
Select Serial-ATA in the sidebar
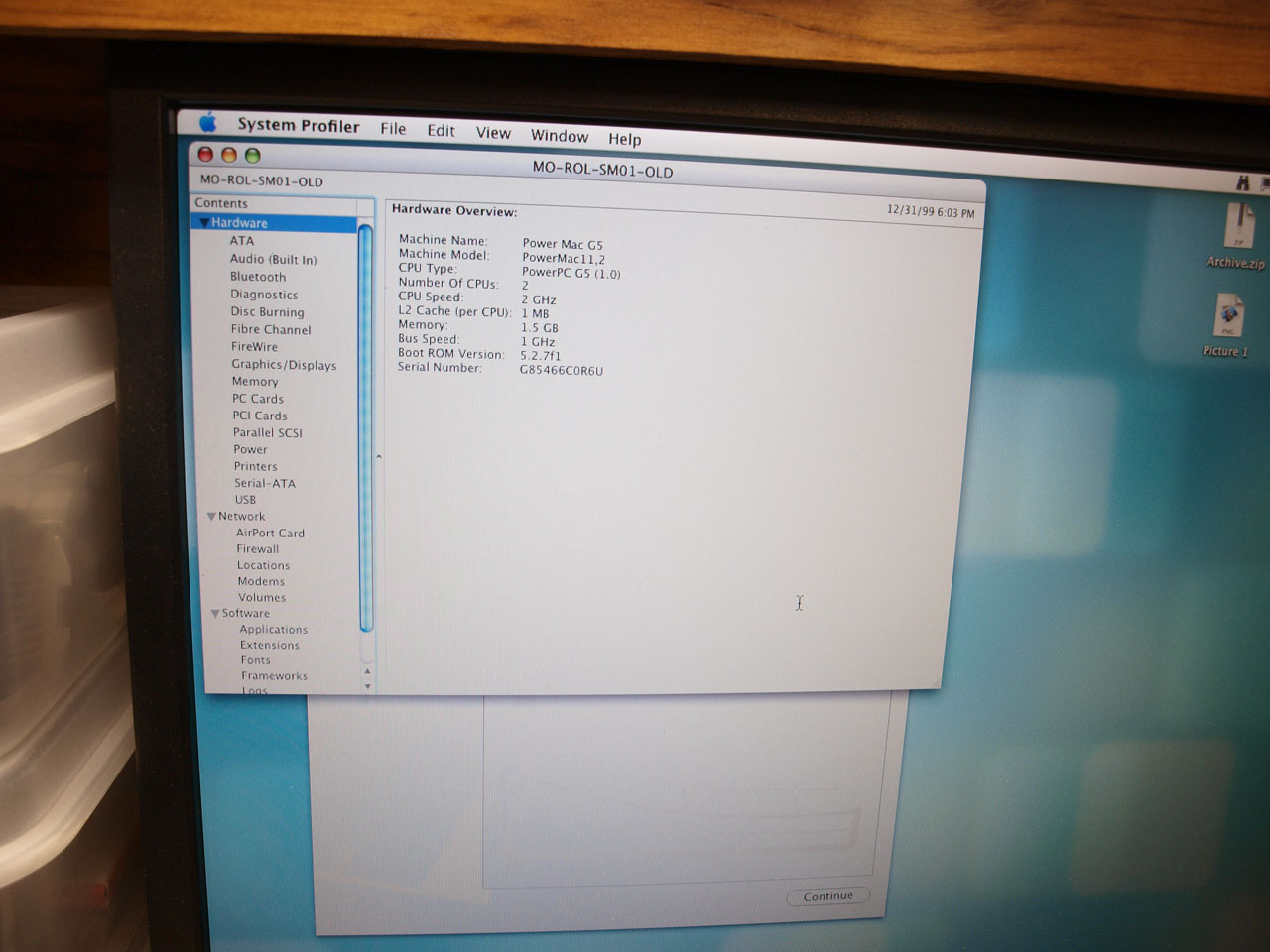265,484
